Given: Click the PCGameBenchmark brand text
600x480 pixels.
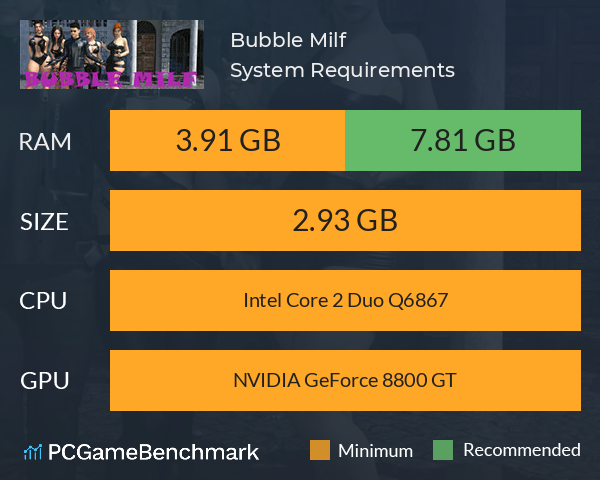Looking at the screenshot, I should (x=153, y=452).
